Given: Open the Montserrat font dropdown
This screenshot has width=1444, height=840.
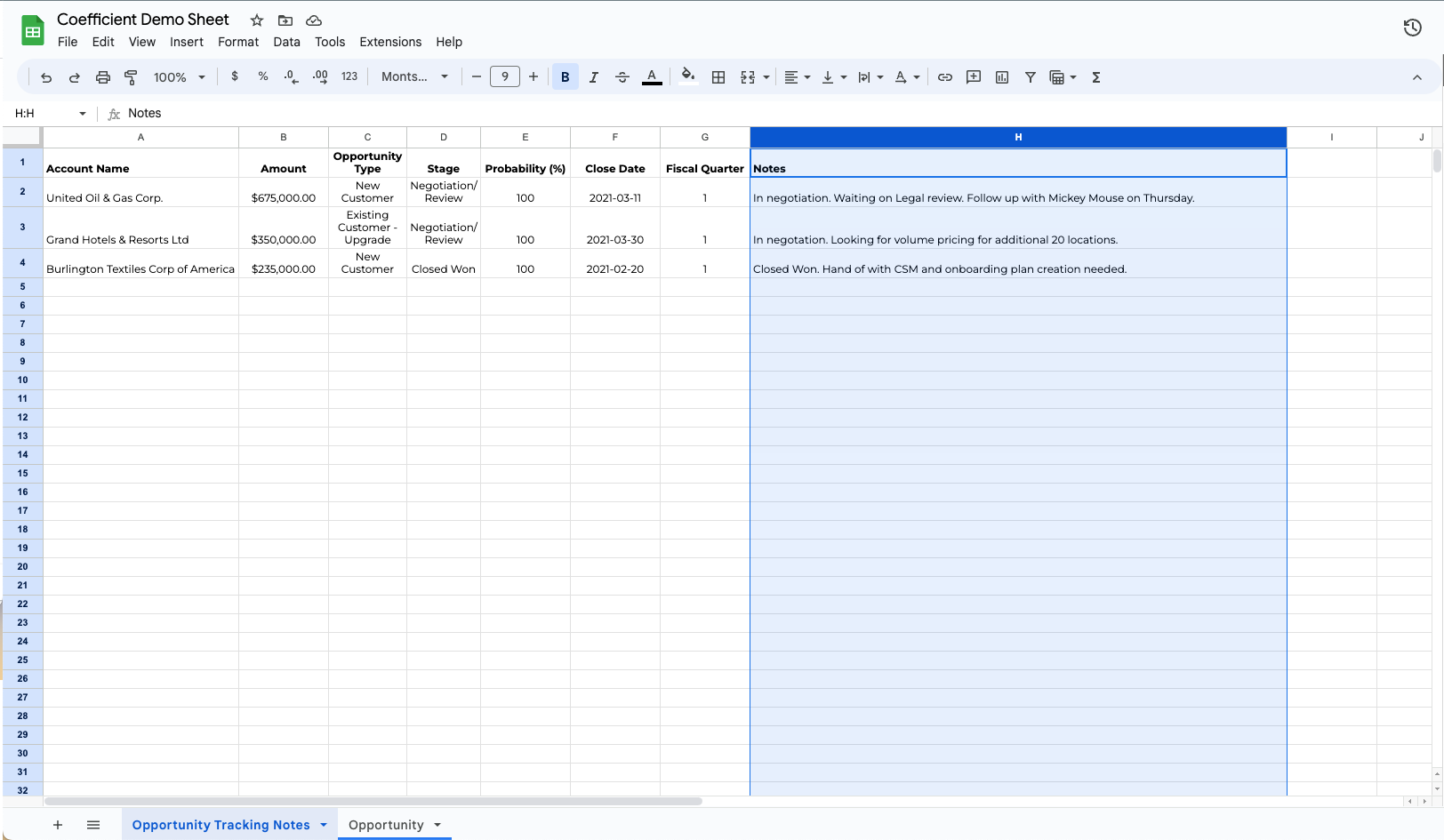Looking at the screenshot, I should 414,76.
